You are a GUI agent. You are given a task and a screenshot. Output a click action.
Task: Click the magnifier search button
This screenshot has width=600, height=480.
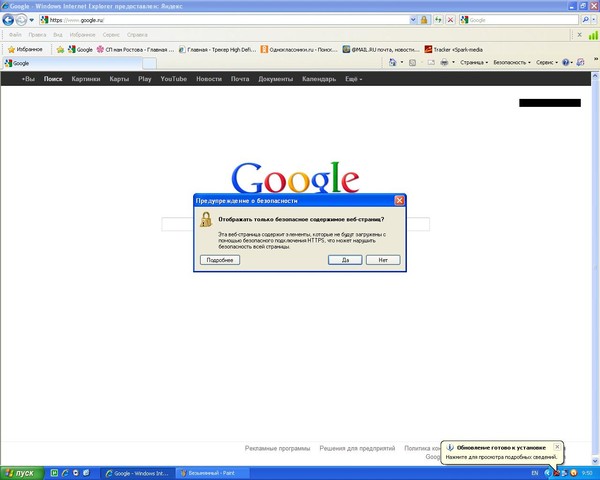585,20
